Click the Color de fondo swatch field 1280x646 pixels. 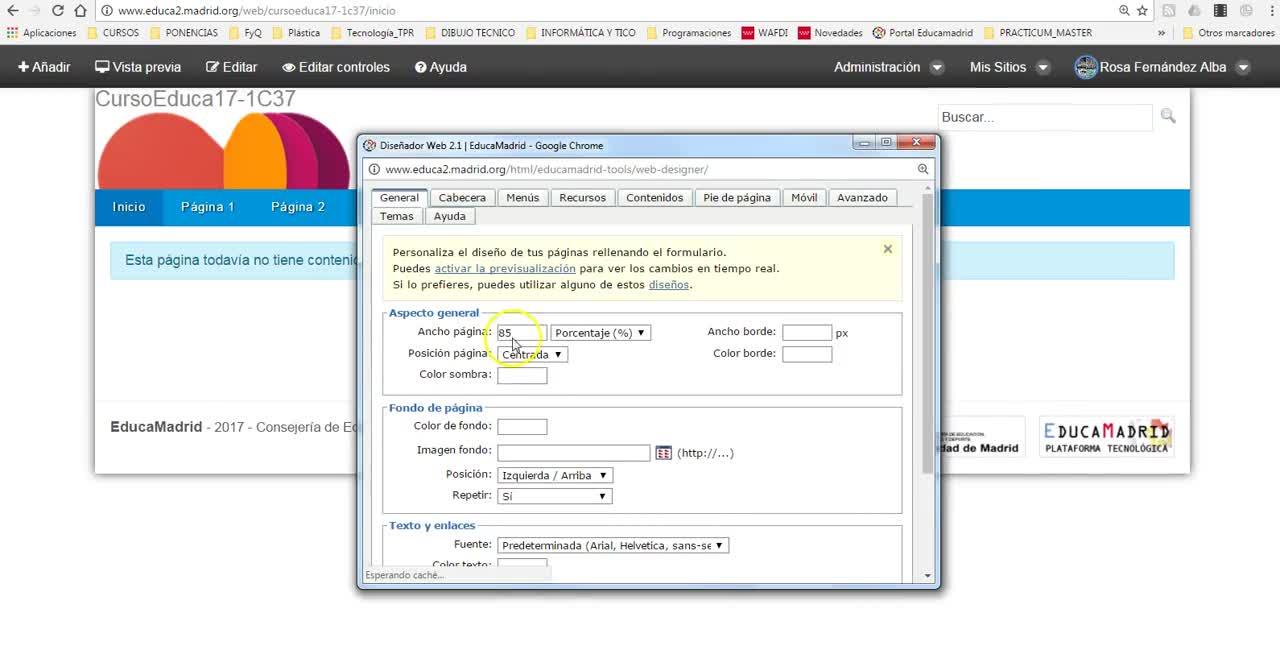click(x=522, y=427)
